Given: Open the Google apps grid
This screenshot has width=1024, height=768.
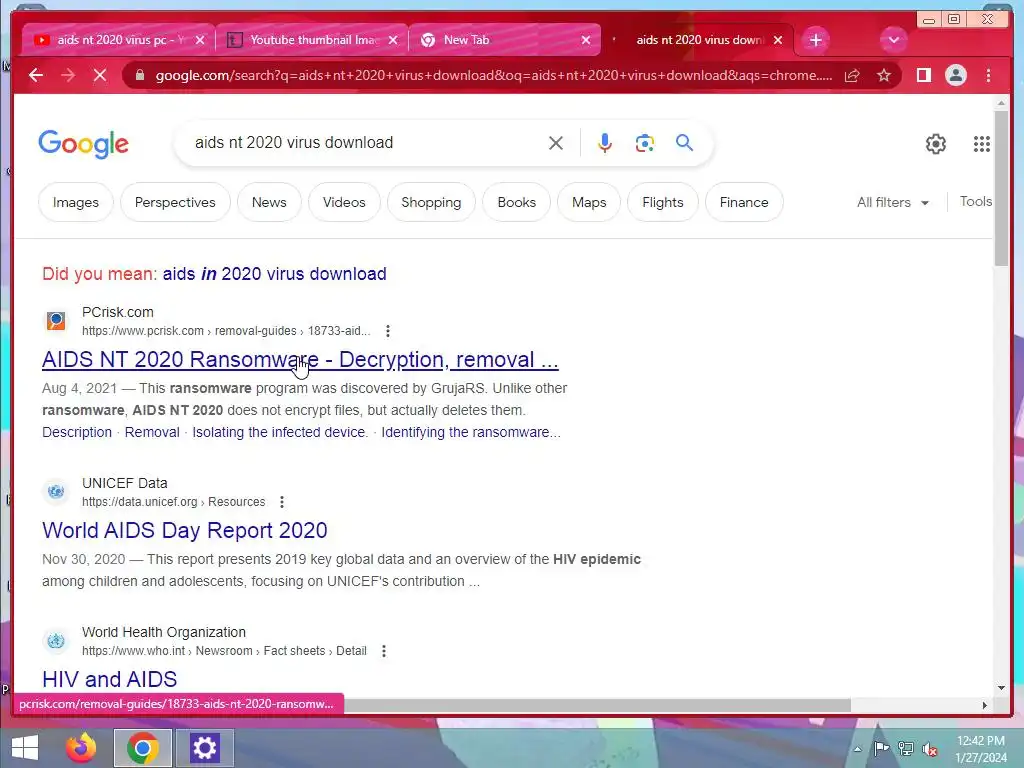Looking at the screenshot, I should pos(982,144).
